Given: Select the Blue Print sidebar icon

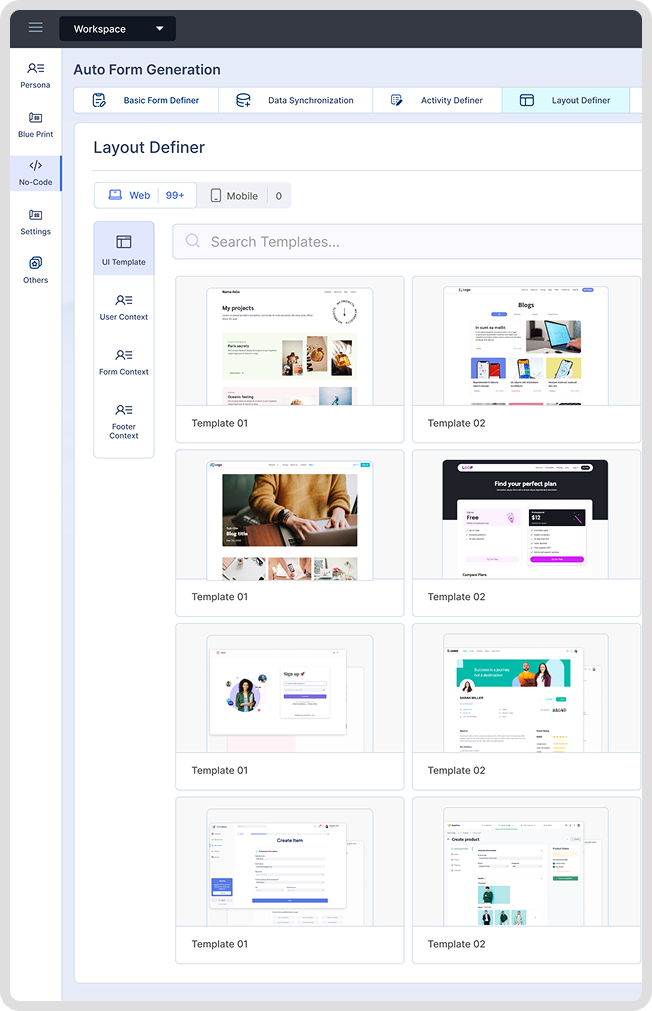Looking at the screenshot, I should 36,124.
